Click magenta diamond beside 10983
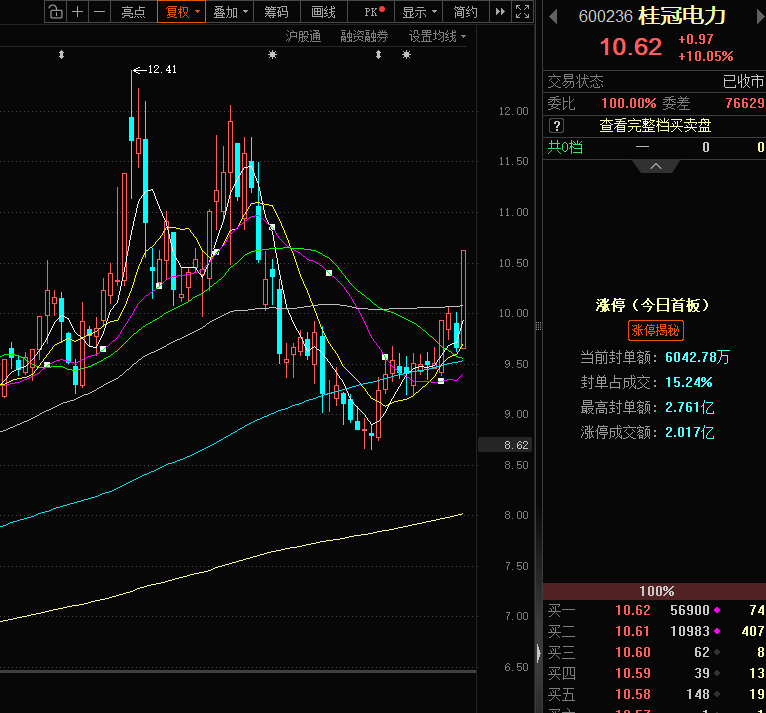766x713 pixels. click(717, 631)
